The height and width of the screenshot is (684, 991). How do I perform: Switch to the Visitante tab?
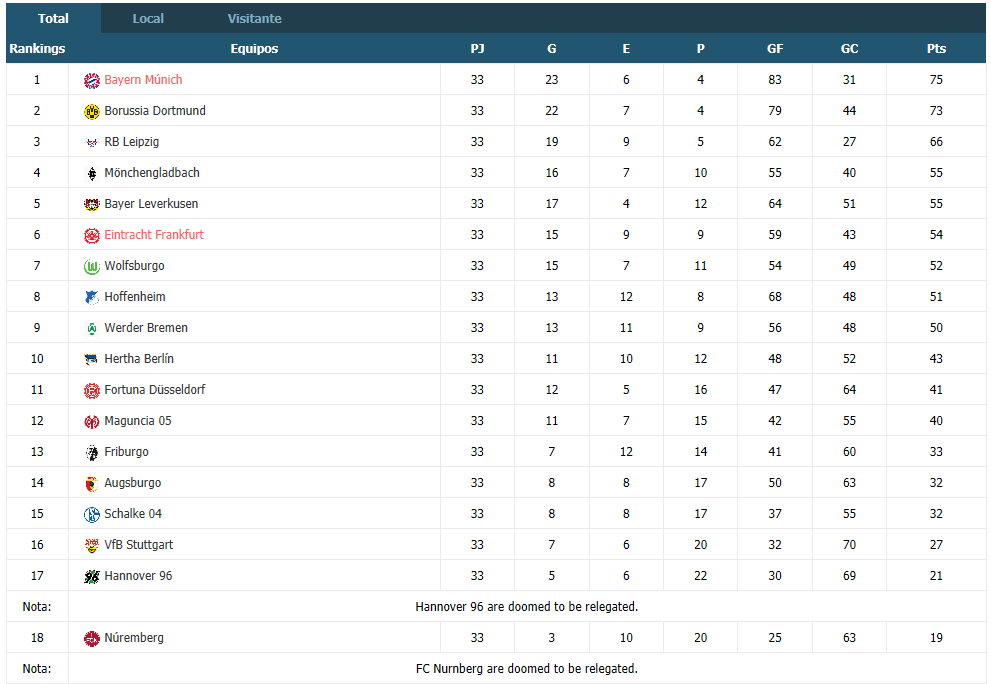coord(255,18)
